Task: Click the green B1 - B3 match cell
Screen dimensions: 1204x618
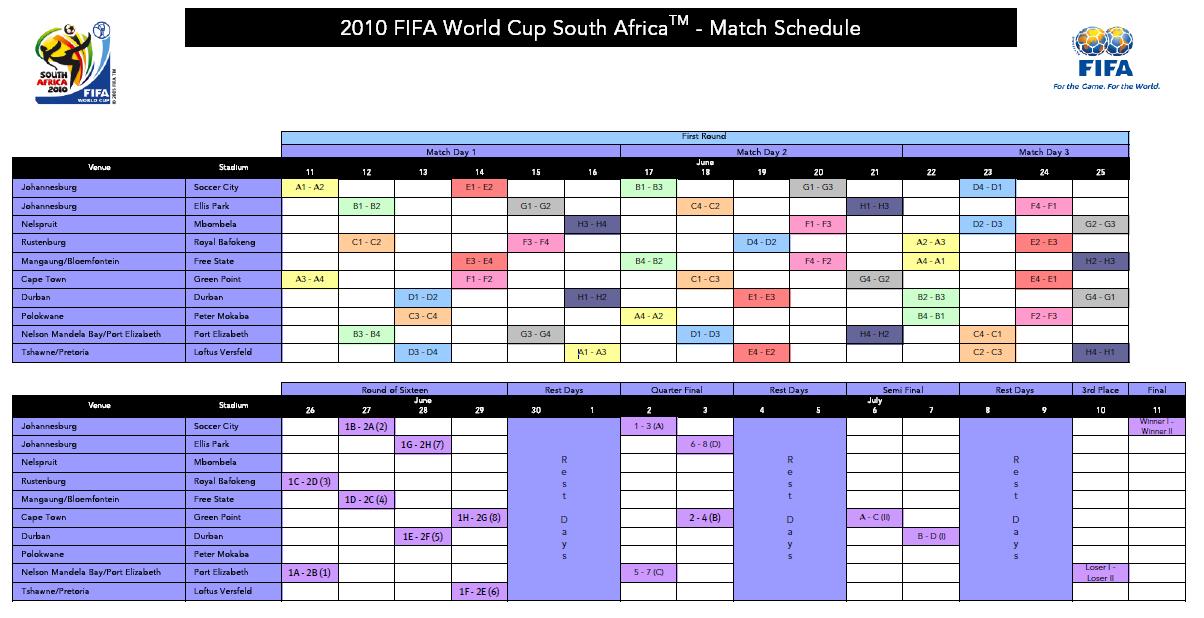Action: point(648,187)
